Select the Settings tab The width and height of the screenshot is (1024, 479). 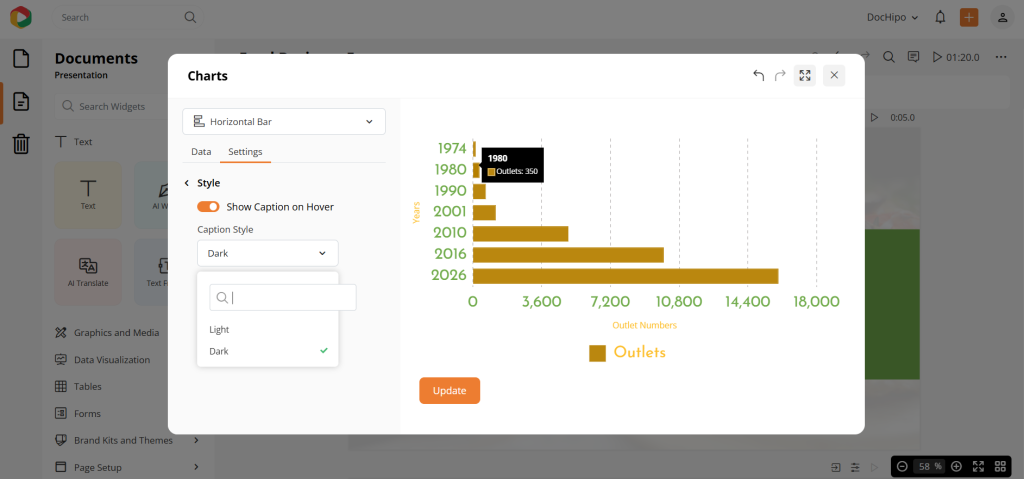click(246, 152)
